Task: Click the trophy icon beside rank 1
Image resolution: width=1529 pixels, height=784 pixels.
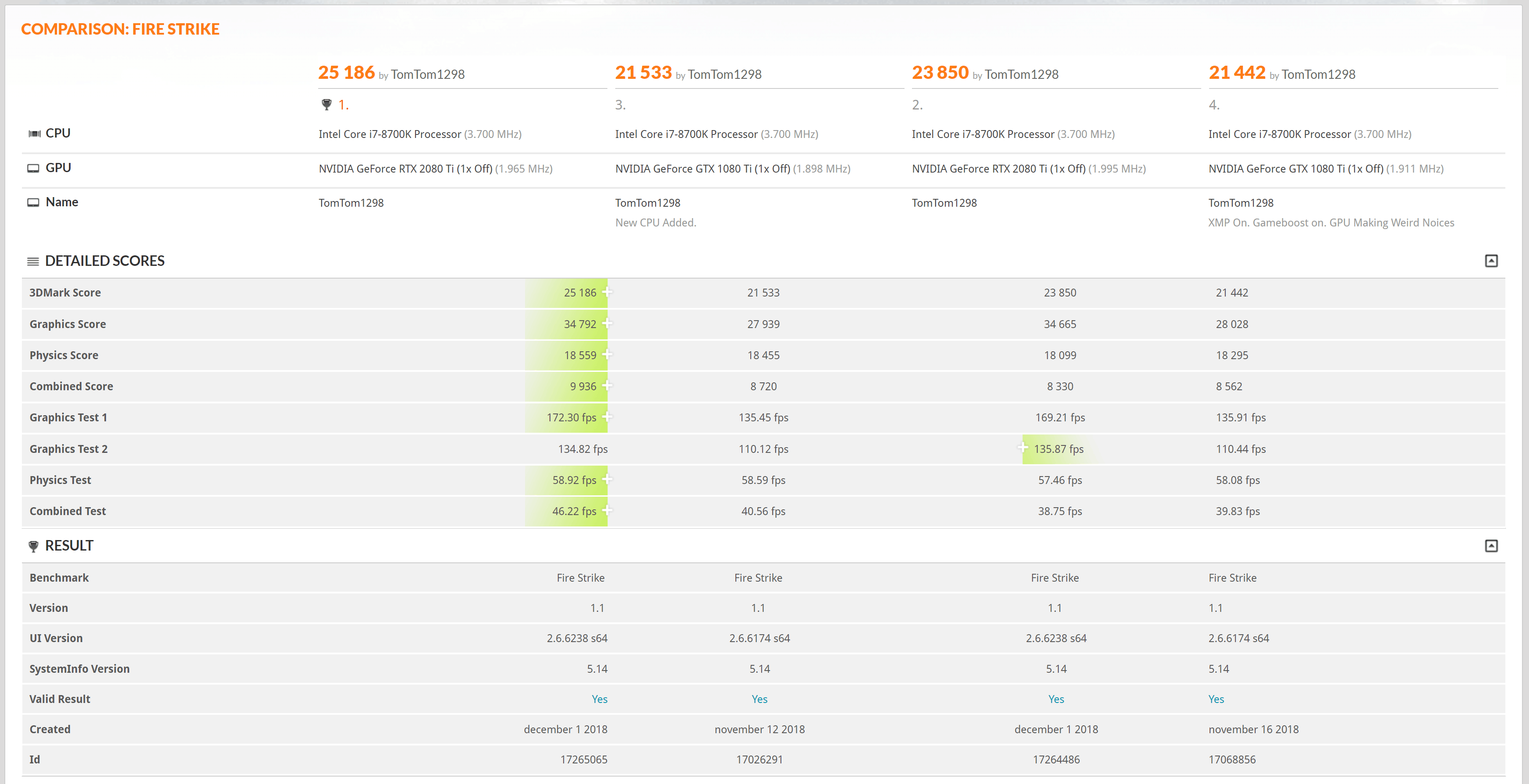Action: coord(326,105)
